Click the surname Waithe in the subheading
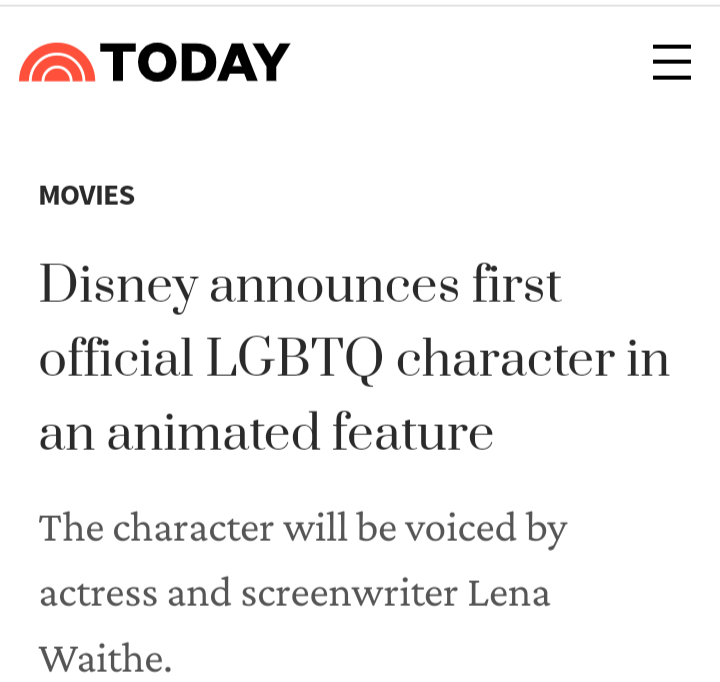Viewport: 720px width, 682px height. click(105, 657)
